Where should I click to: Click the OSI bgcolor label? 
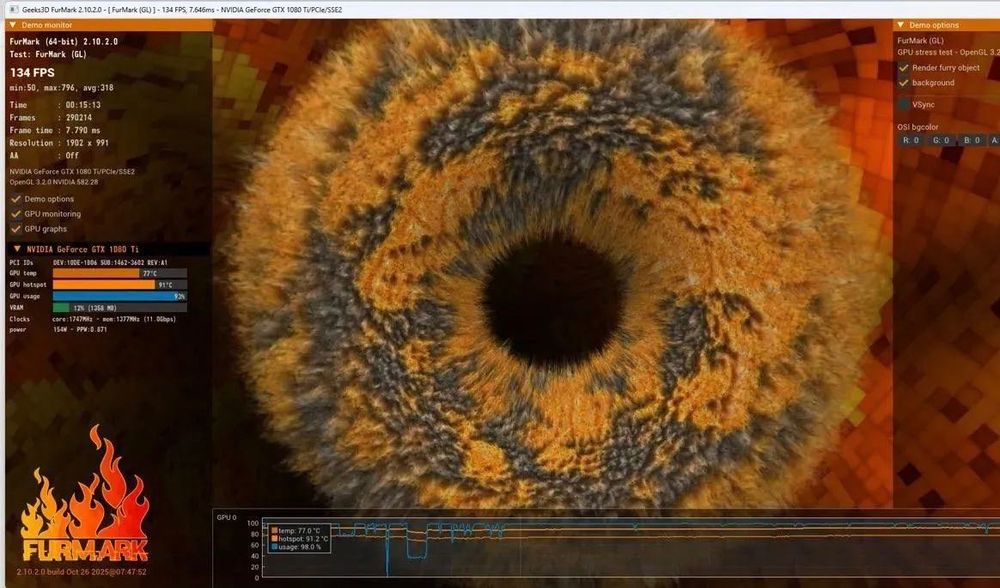(x=918, y=127)
